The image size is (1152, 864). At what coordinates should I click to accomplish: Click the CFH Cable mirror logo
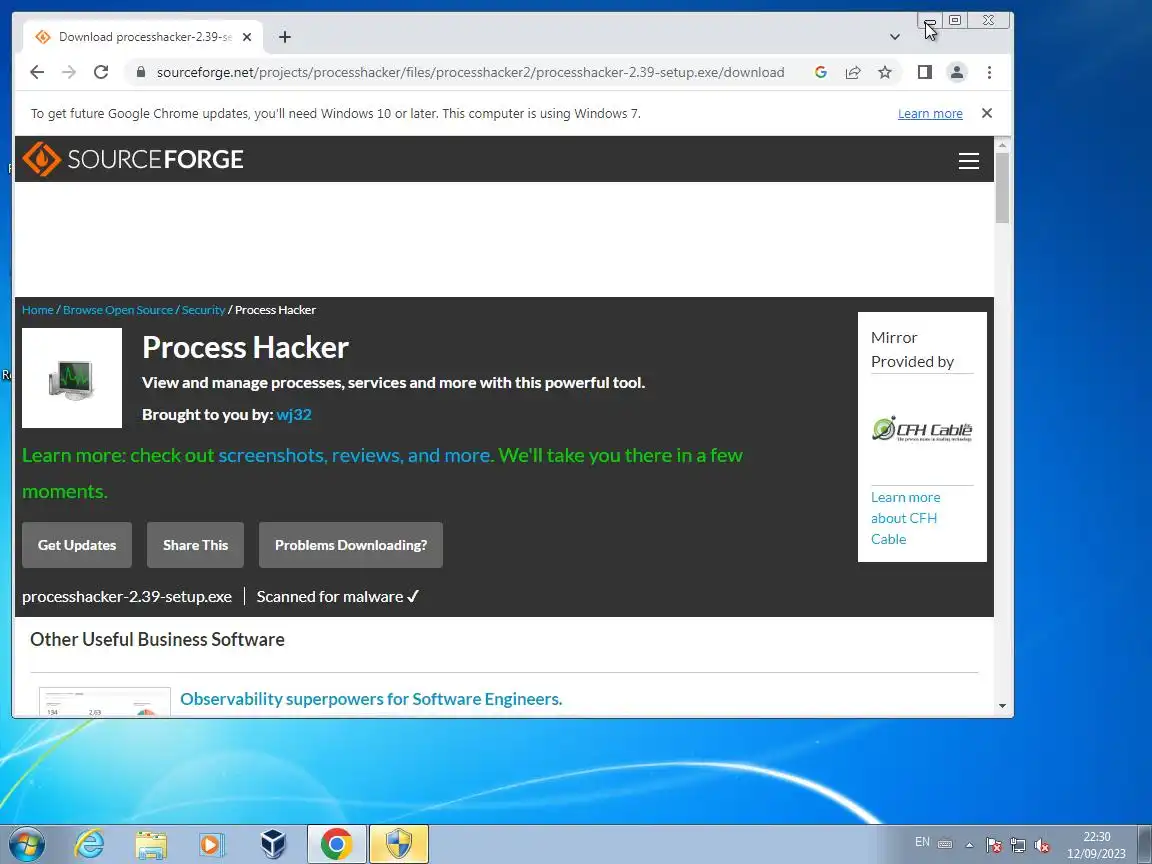(922, 429)
